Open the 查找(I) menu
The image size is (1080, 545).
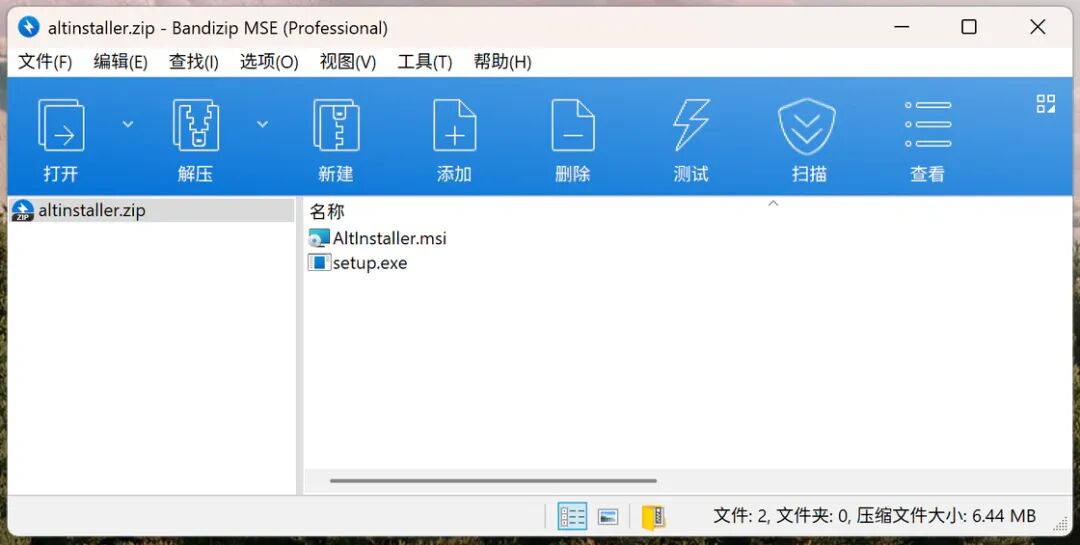click(x=194, y=62)
